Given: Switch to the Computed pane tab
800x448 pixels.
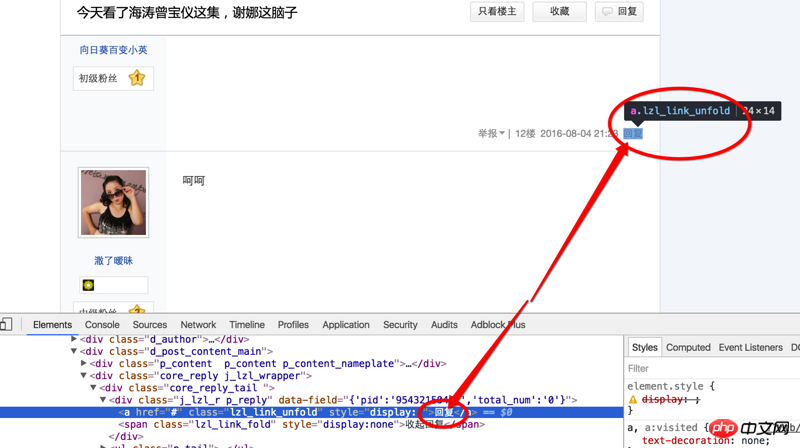Looking at the screenshot, I should coord(688,347).
